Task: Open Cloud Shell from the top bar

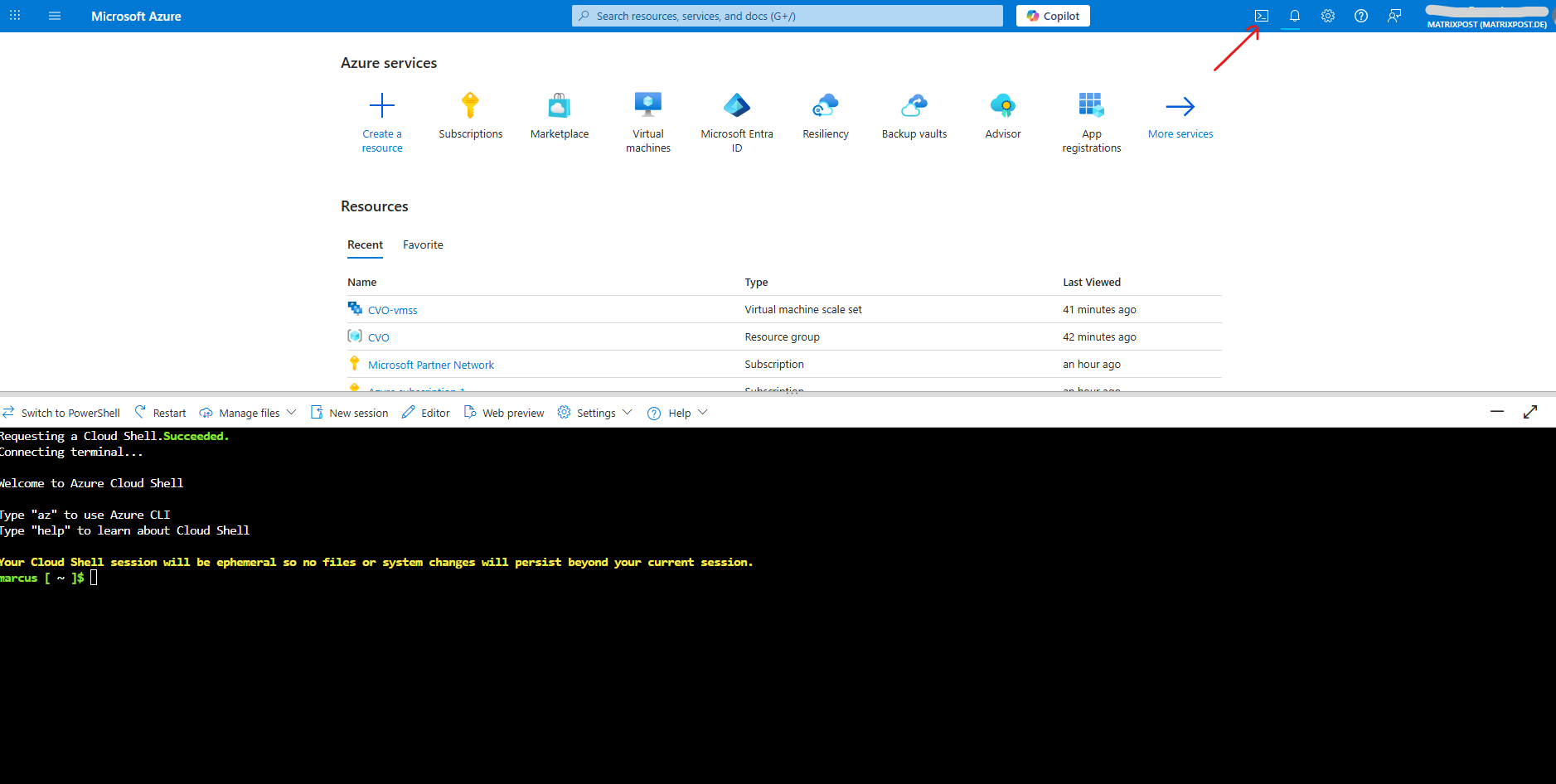Action: click(1262, 16)
